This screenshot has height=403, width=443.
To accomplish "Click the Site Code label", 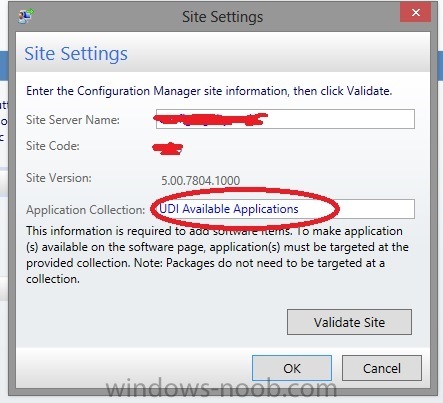I will [53, 146].
